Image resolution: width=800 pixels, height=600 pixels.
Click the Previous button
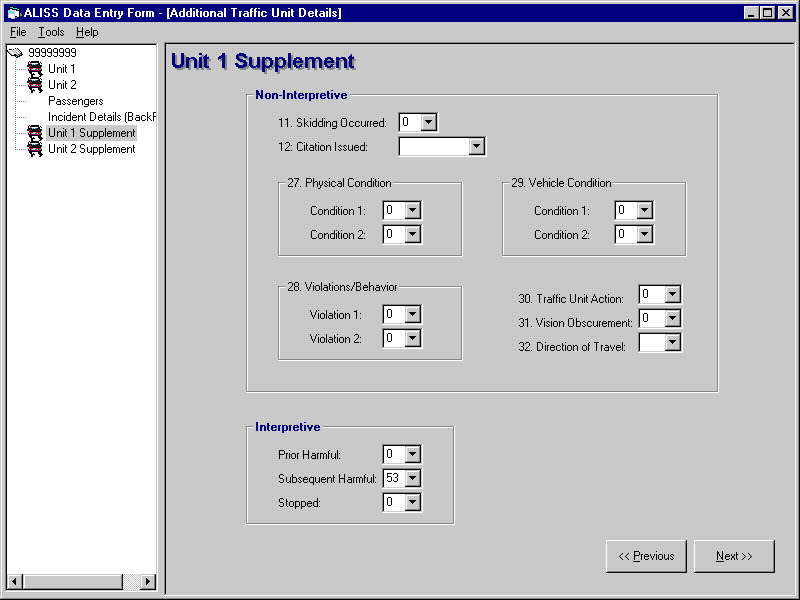(646, 556)
